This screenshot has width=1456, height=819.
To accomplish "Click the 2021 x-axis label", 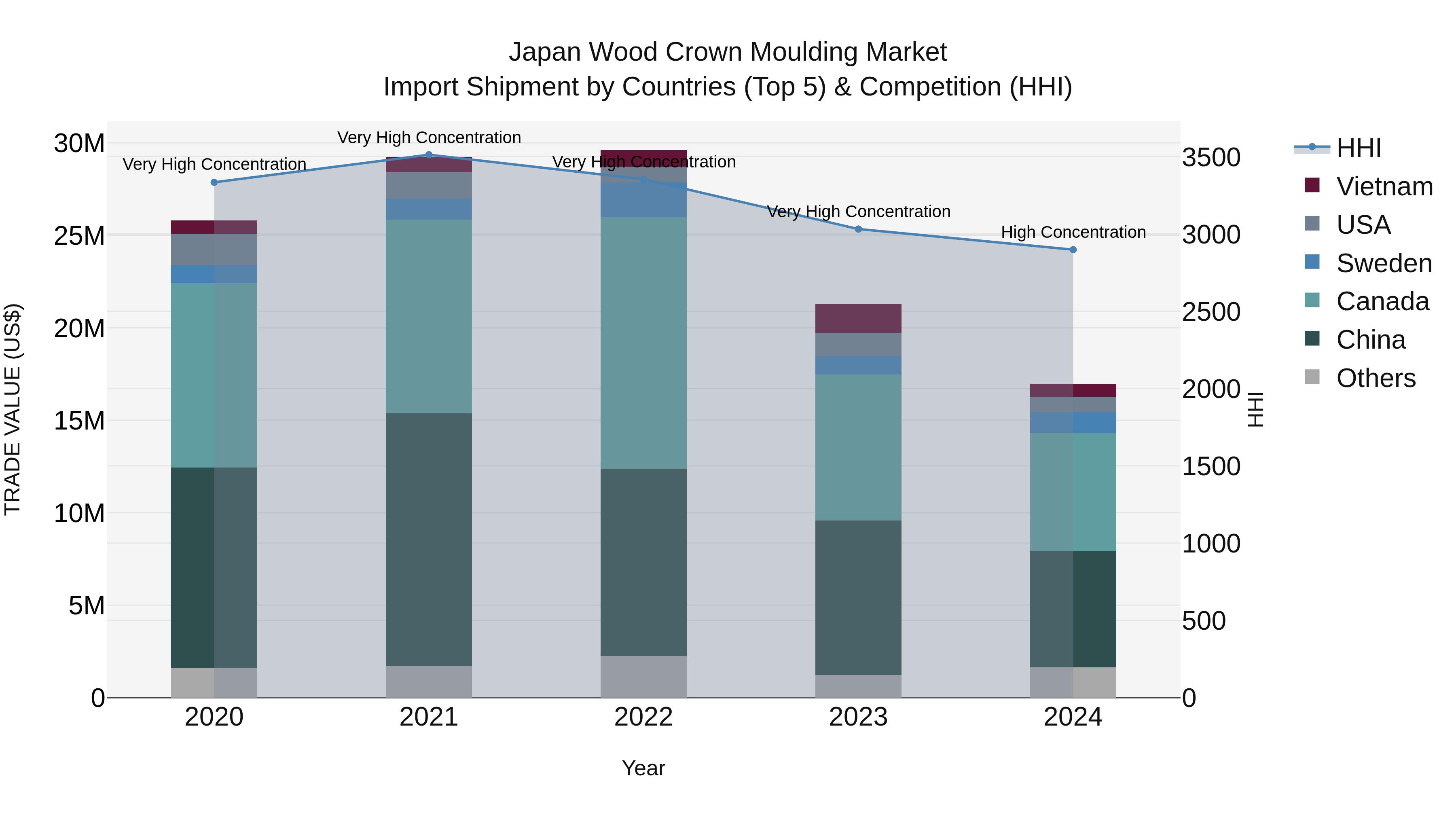I will (428, 717).
